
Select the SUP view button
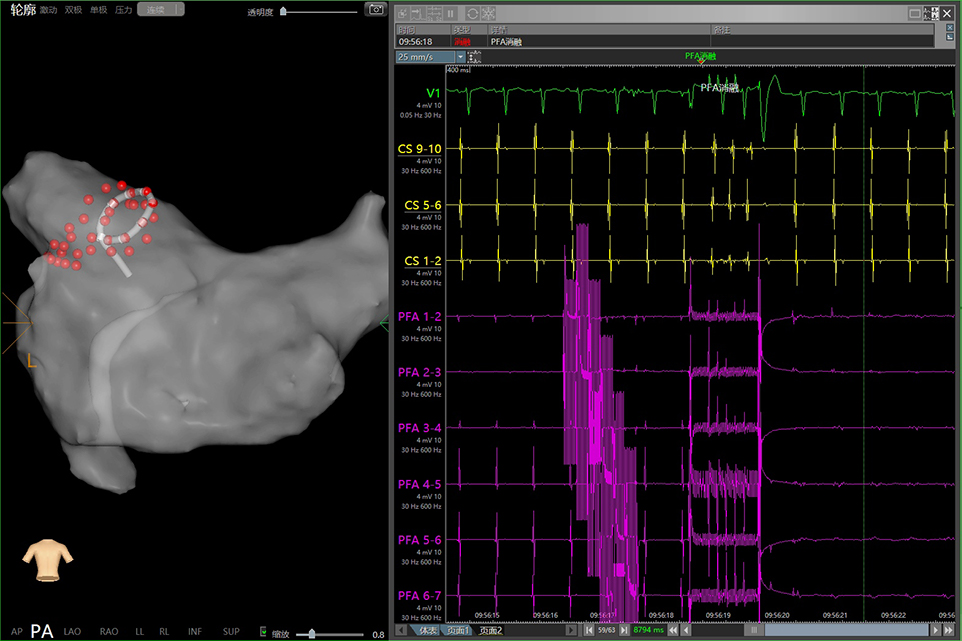[x=231, y=632]
